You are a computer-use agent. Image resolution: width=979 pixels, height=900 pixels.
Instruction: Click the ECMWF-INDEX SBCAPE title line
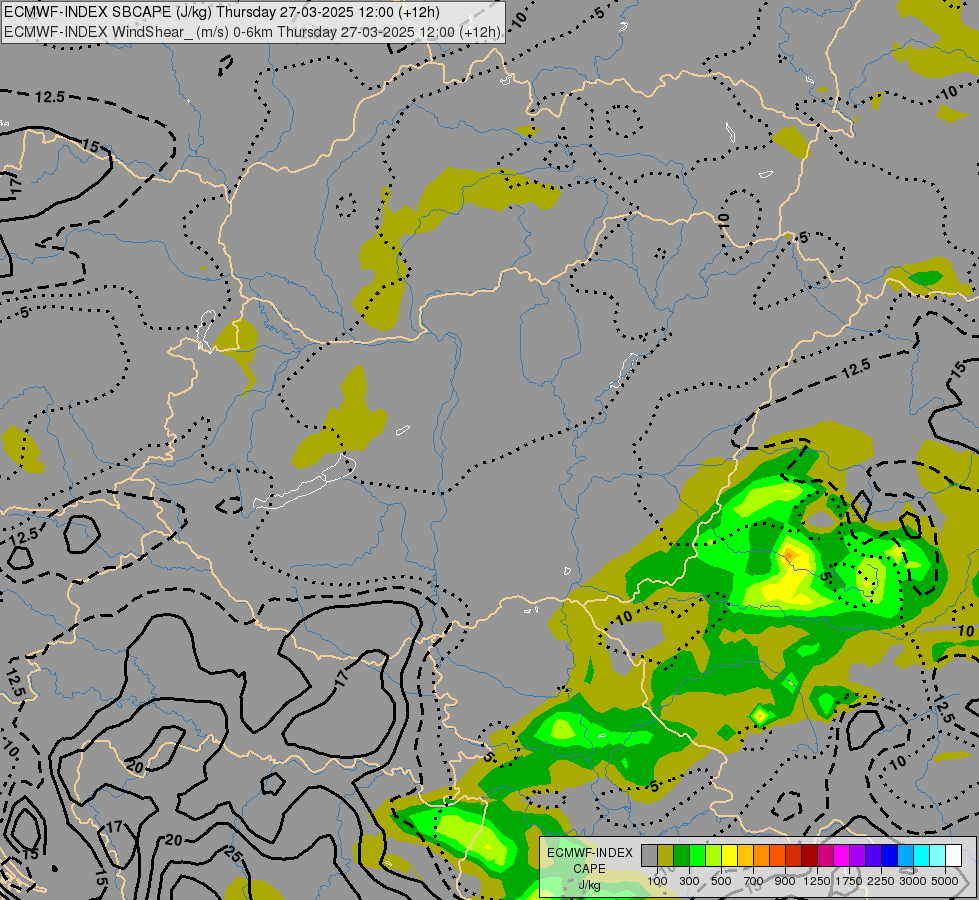pos(222,12)
